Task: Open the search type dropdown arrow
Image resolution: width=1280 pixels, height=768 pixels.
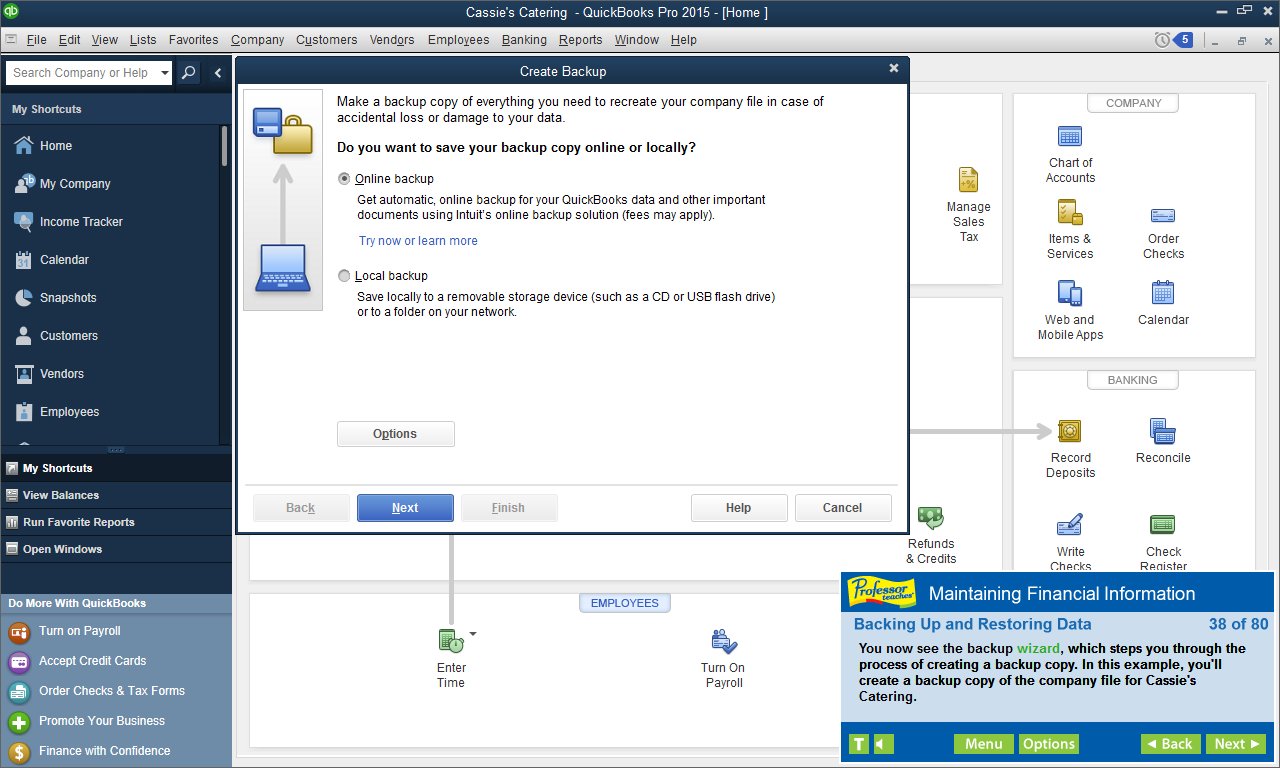Action: tap(163, 72)
